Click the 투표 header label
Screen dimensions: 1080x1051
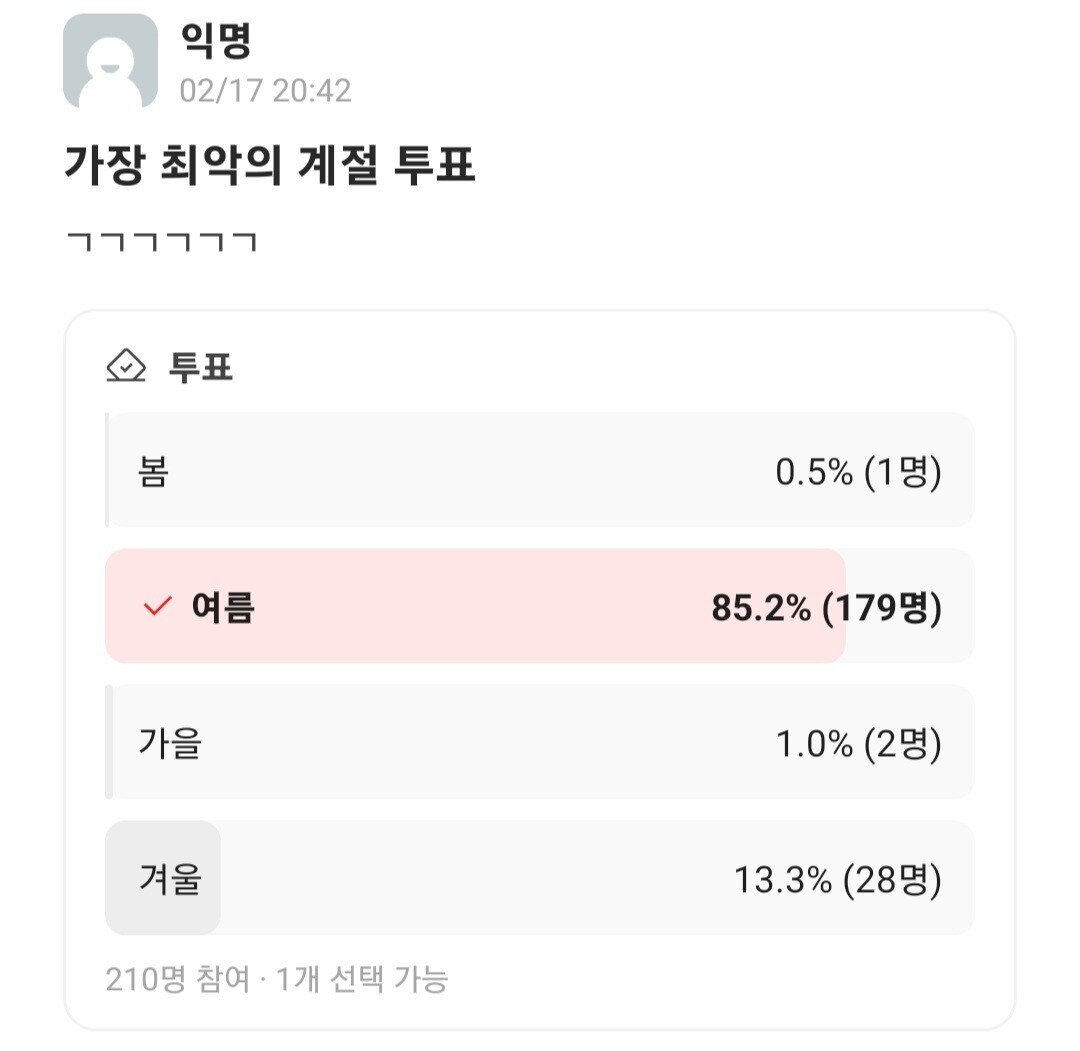click(x=201, y=367)
